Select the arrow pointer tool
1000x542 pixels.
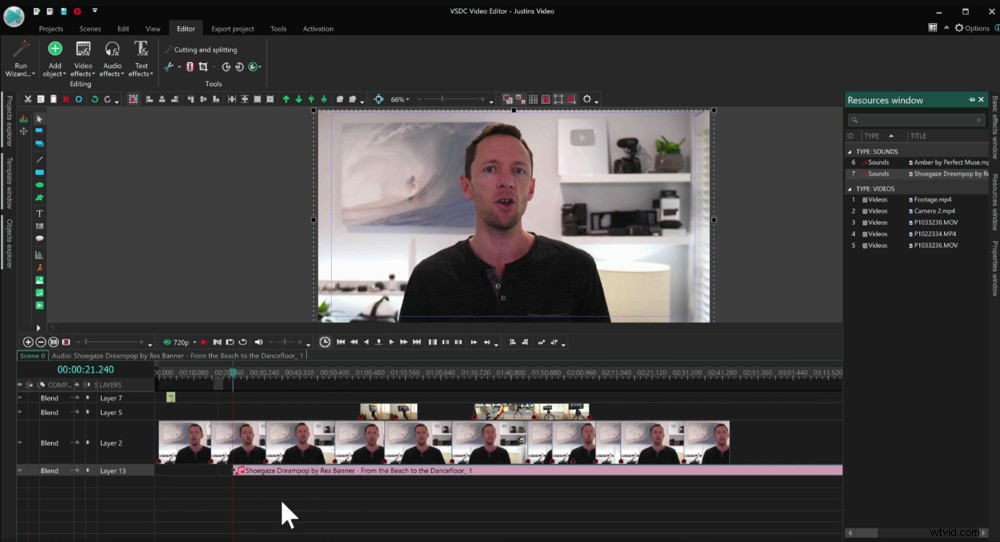click(39, 119)
